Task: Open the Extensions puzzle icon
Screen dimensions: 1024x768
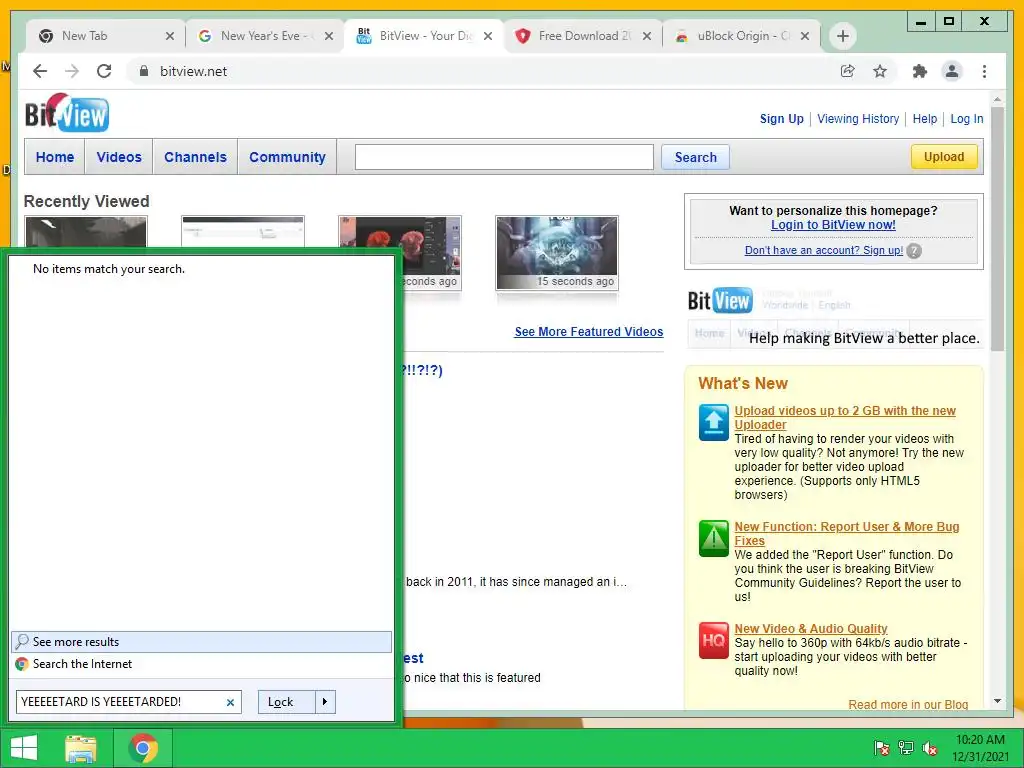Action: click(x=920, y=71)
